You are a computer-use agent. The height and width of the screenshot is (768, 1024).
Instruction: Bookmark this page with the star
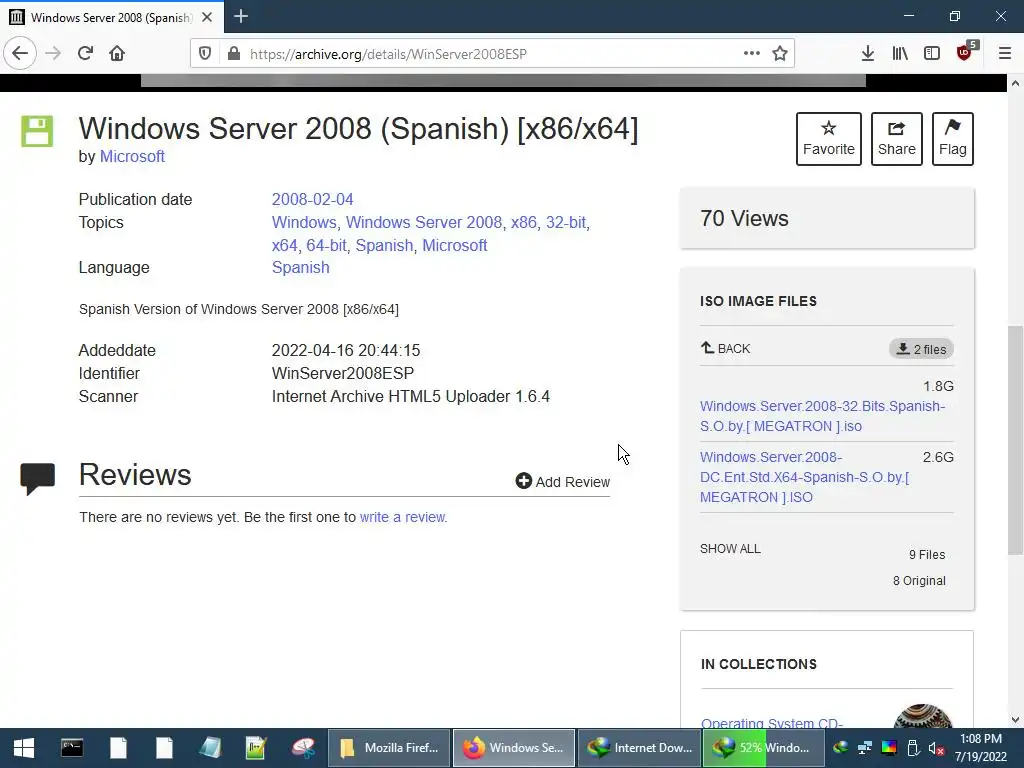(780, 54)
